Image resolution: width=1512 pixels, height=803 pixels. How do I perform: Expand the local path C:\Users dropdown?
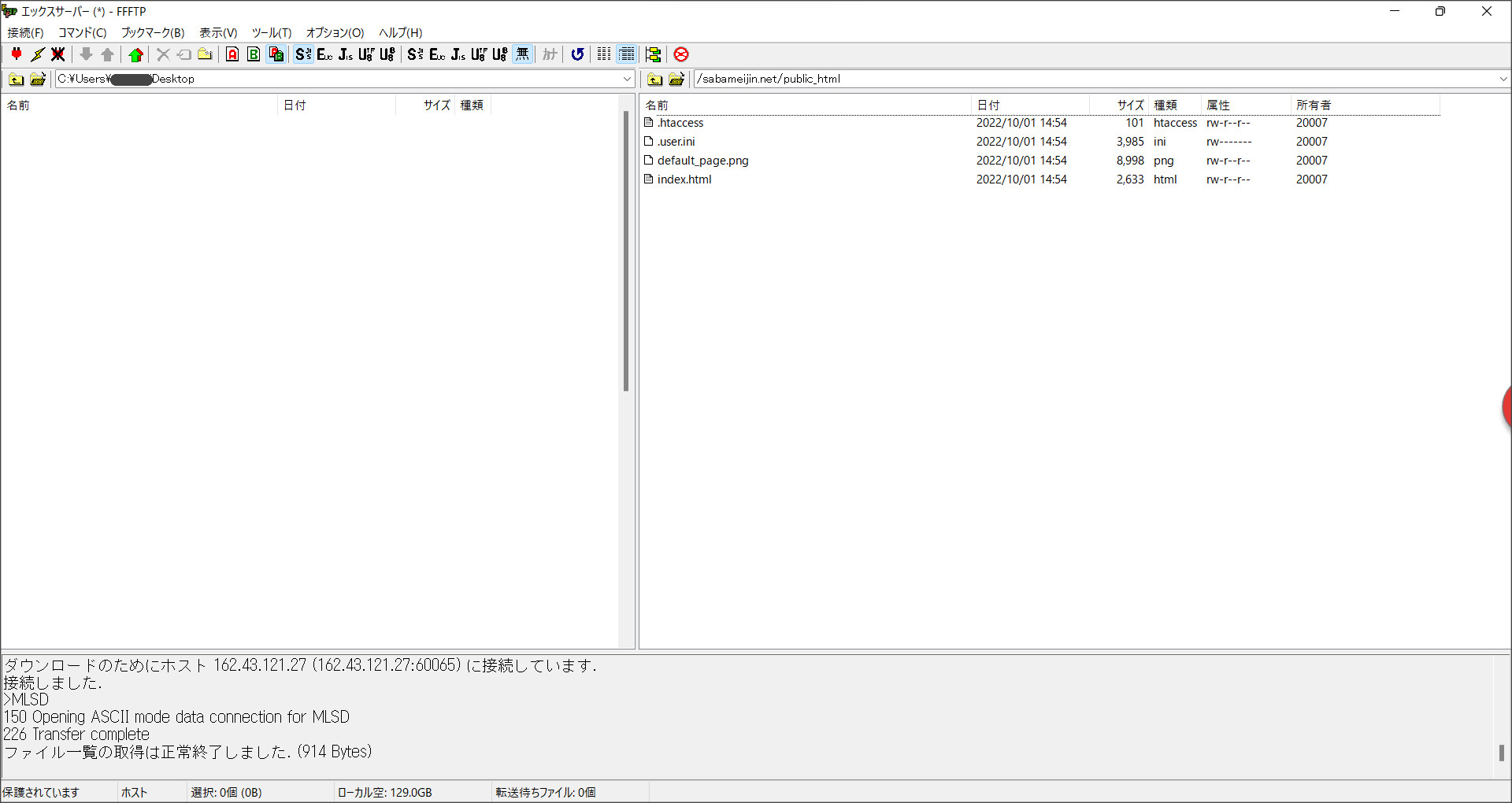pos(627,79)
